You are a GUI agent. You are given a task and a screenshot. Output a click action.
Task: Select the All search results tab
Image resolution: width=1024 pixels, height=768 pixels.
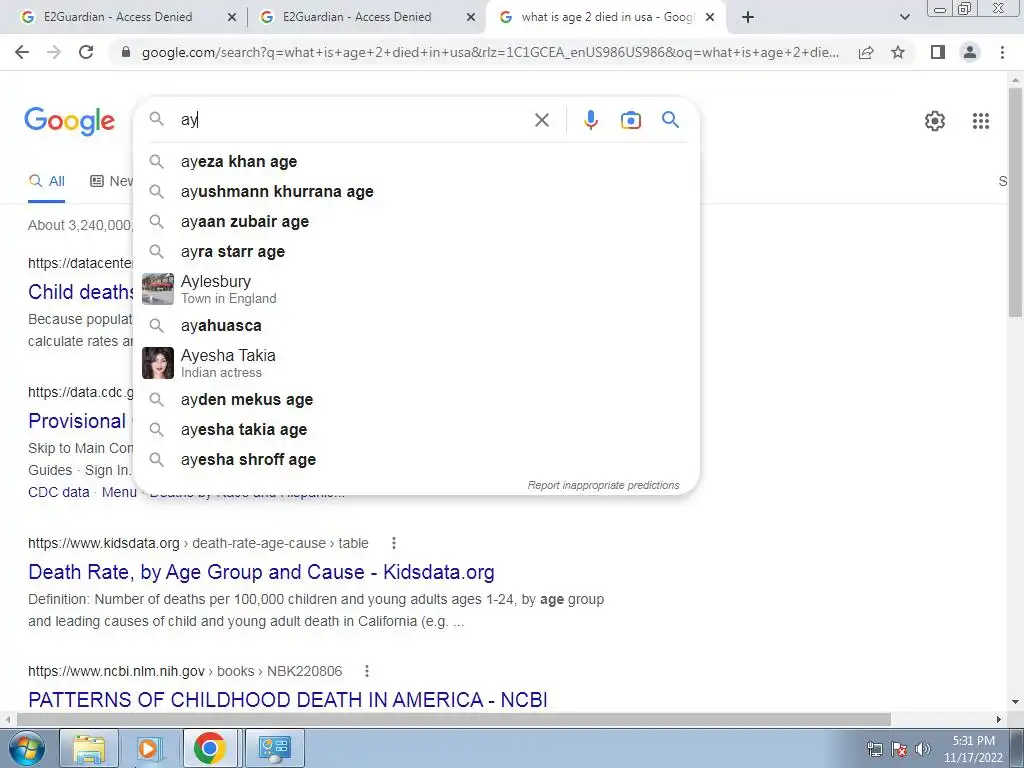click(46, 182)
